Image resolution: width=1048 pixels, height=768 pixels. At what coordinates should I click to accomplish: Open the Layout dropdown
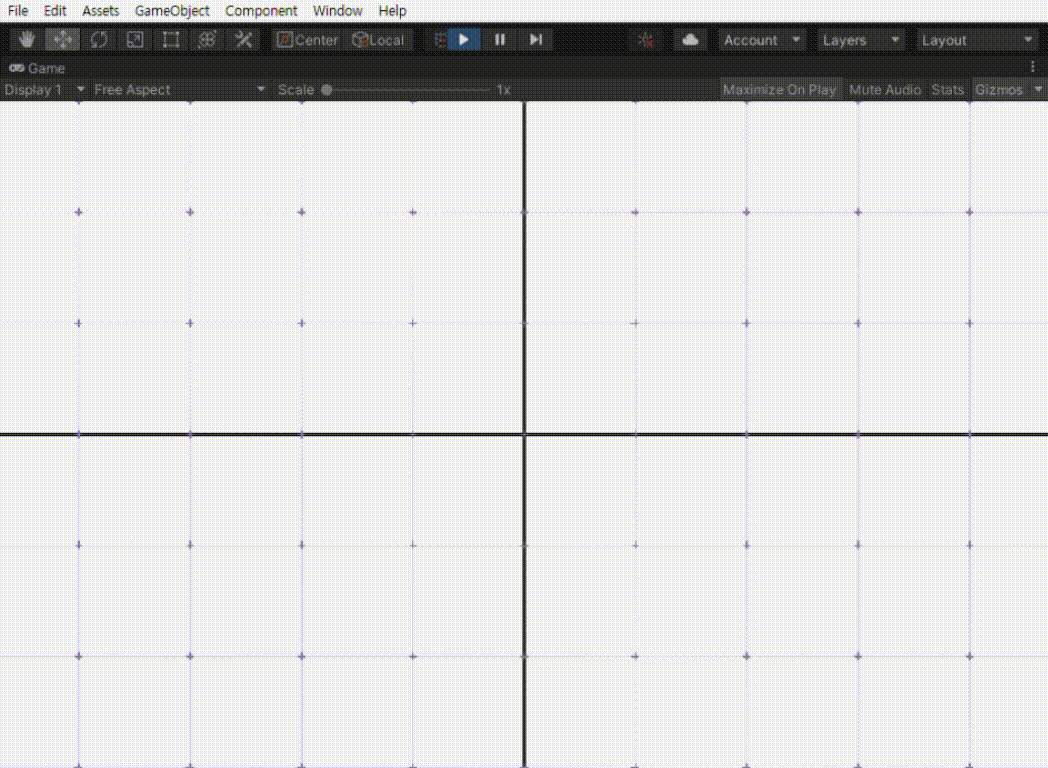tap(977, 40)
